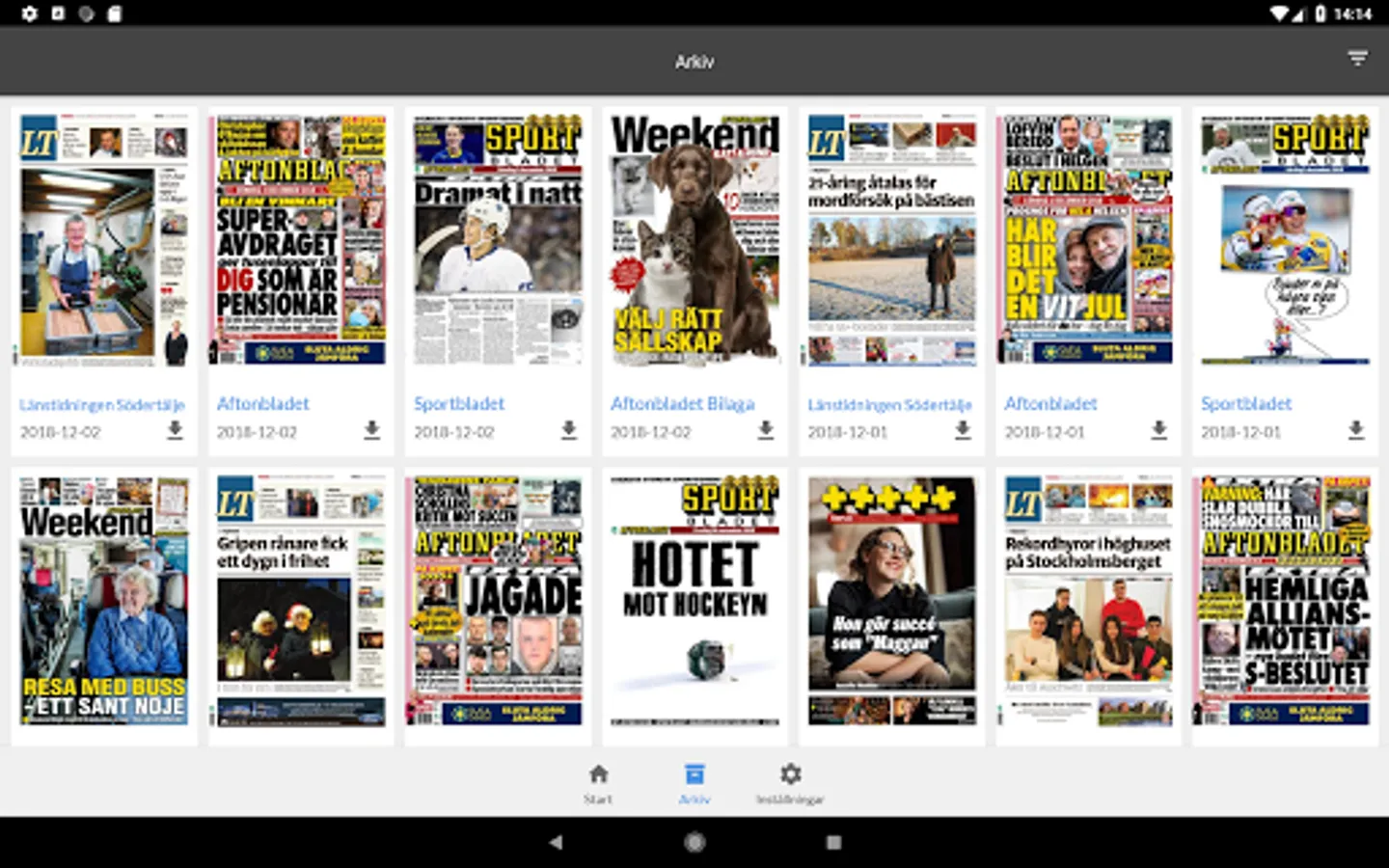This screenshot has width=1389, height=868.
Task: Download Aftonbladet Bilaga 2018-12-02 issue
Action: tap(766, 430)
